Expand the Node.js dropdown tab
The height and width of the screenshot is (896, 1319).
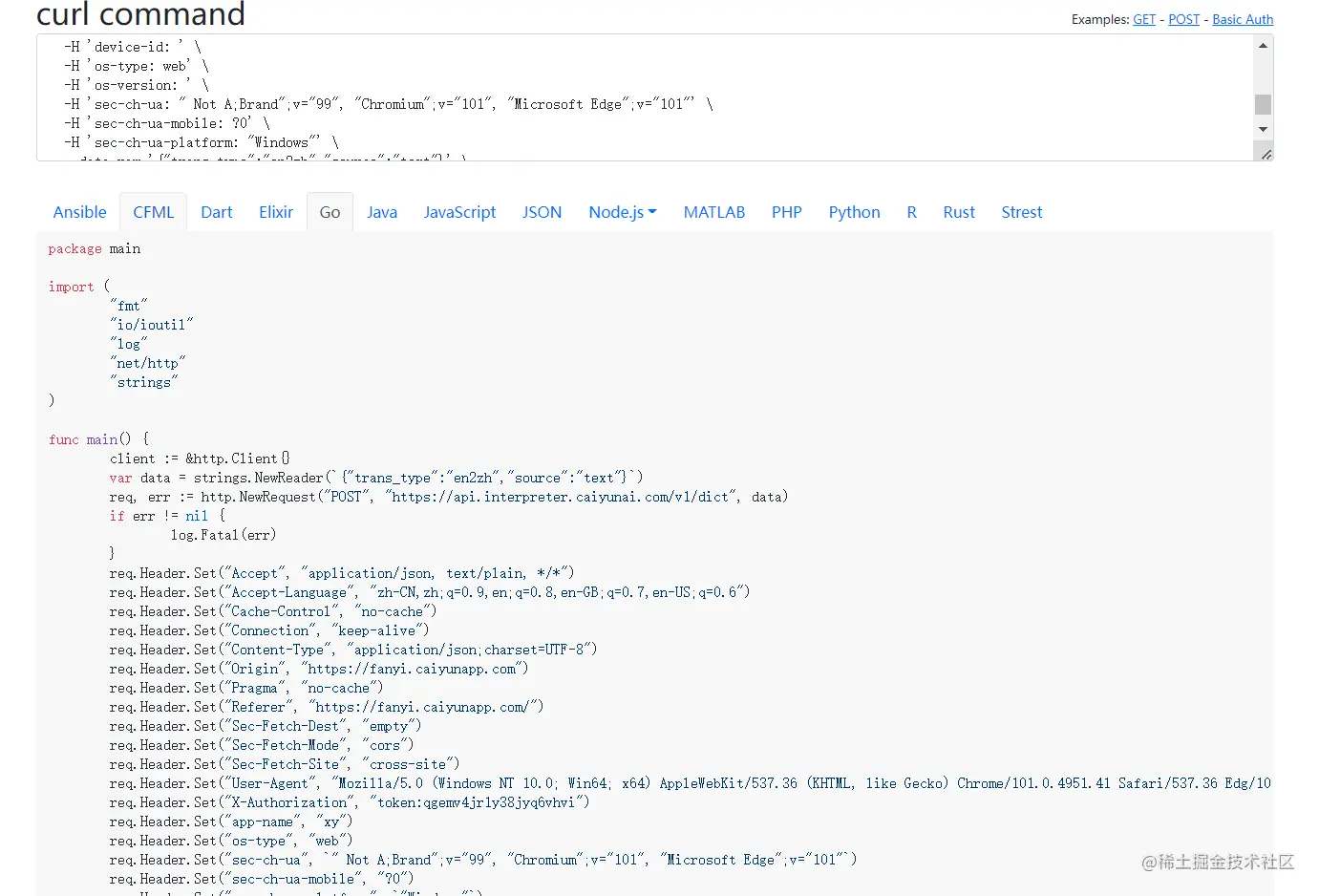tap(623, 212)
